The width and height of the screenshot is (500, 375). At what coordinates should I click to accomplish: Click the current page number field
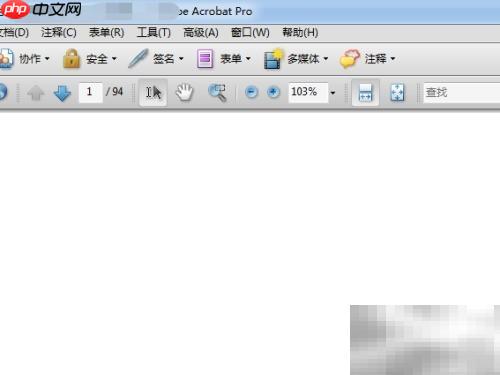point(90,92)
